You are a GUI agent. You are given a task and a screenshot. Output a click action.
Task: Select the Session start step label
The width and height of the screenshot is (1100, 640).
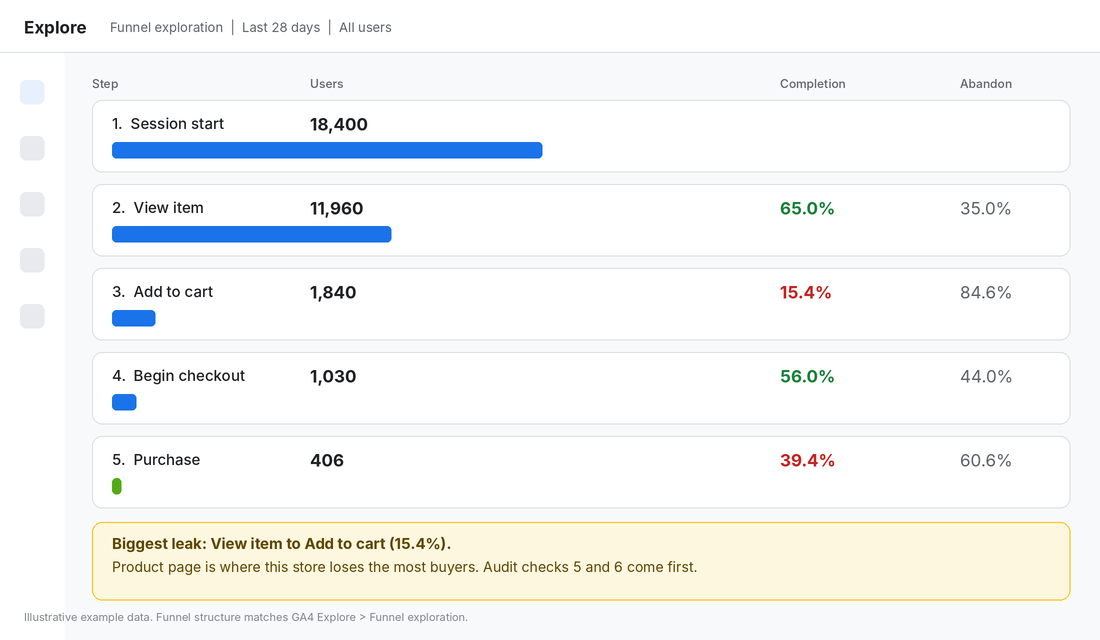click(168, 124)
